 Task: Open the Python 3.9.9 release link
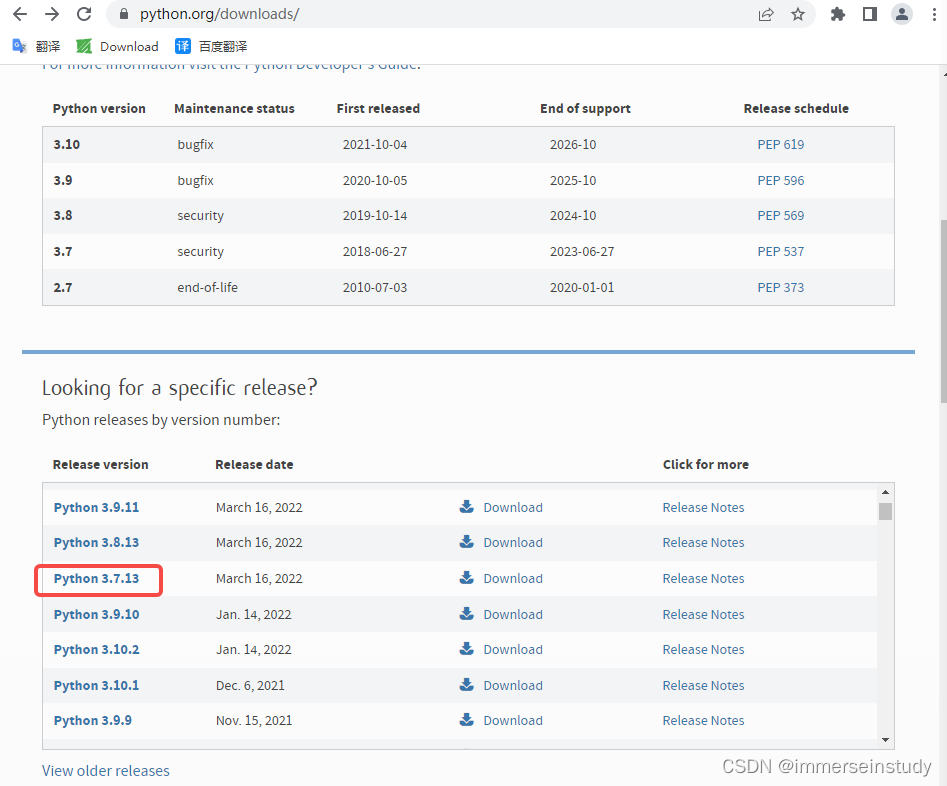click(92, 721)
